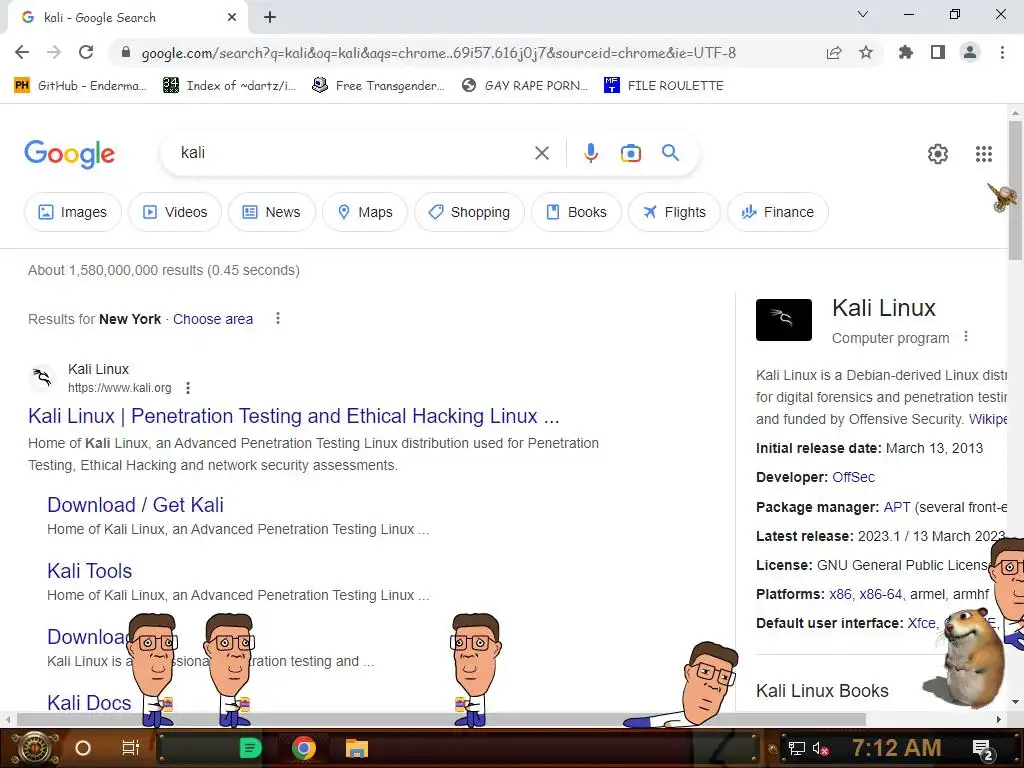Open the GitHub - Enderma bookmark
1024x768 pixels.
(x=80, y=86)
